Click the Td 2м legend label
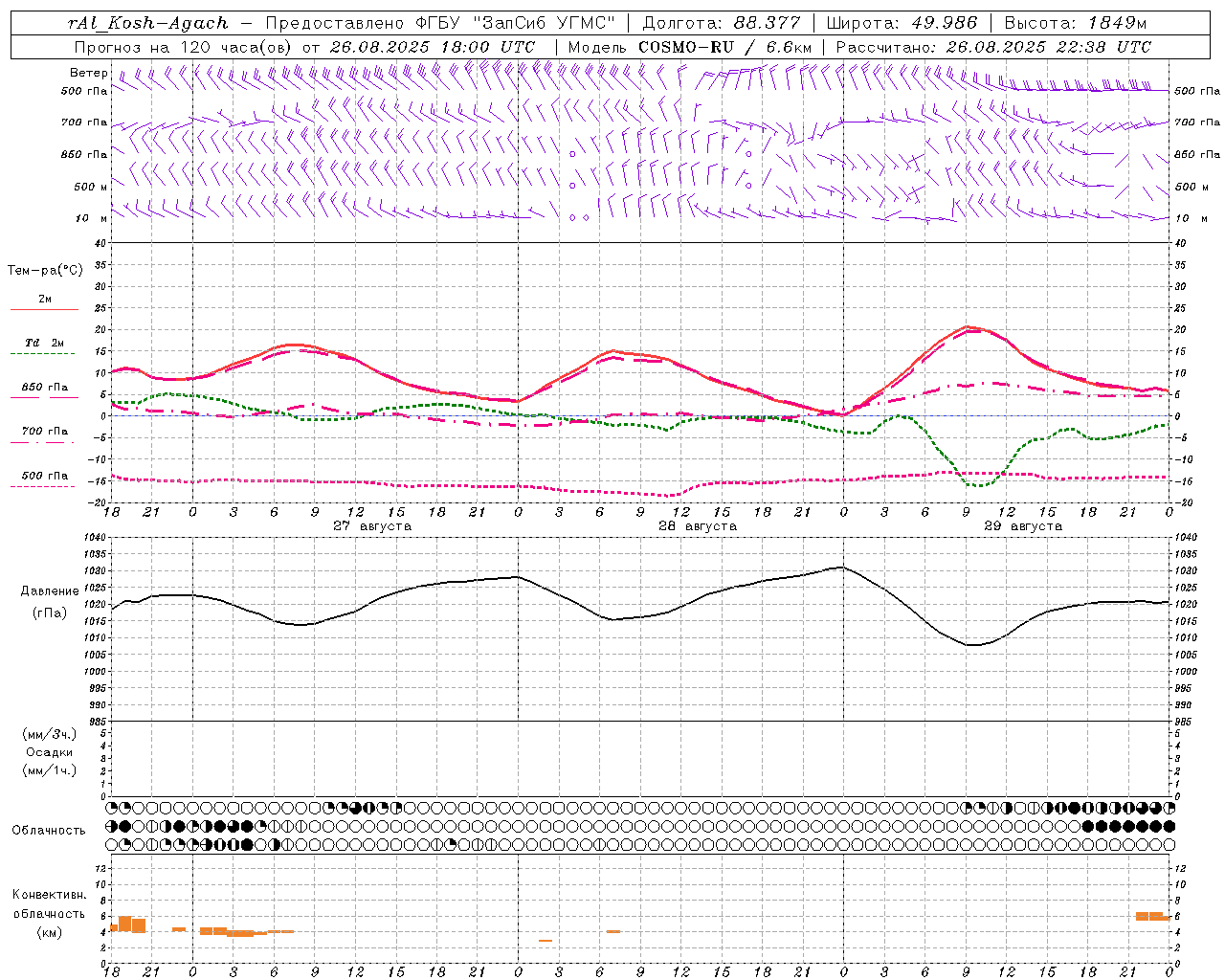This screenshot has height=980, width=1225. point(44,343)
